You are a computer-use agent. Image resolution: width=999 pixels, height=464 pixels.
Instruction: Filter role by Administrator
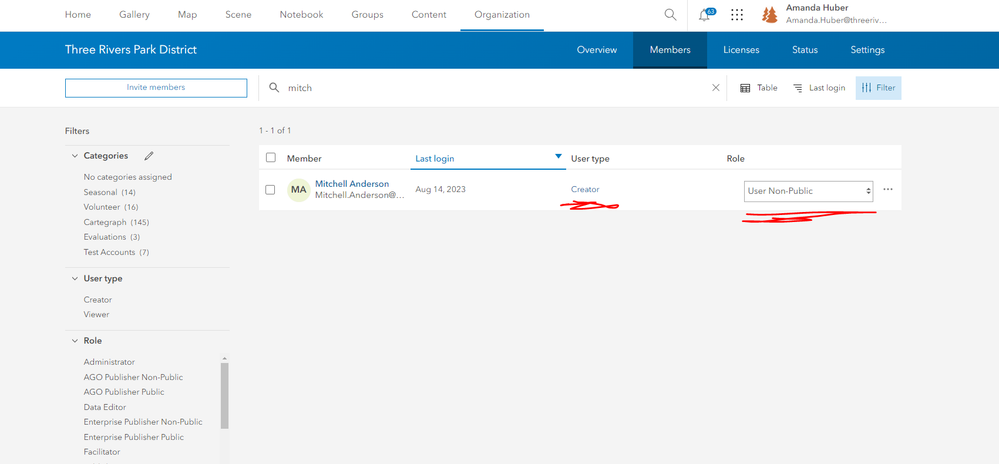(x=109, y=362)
